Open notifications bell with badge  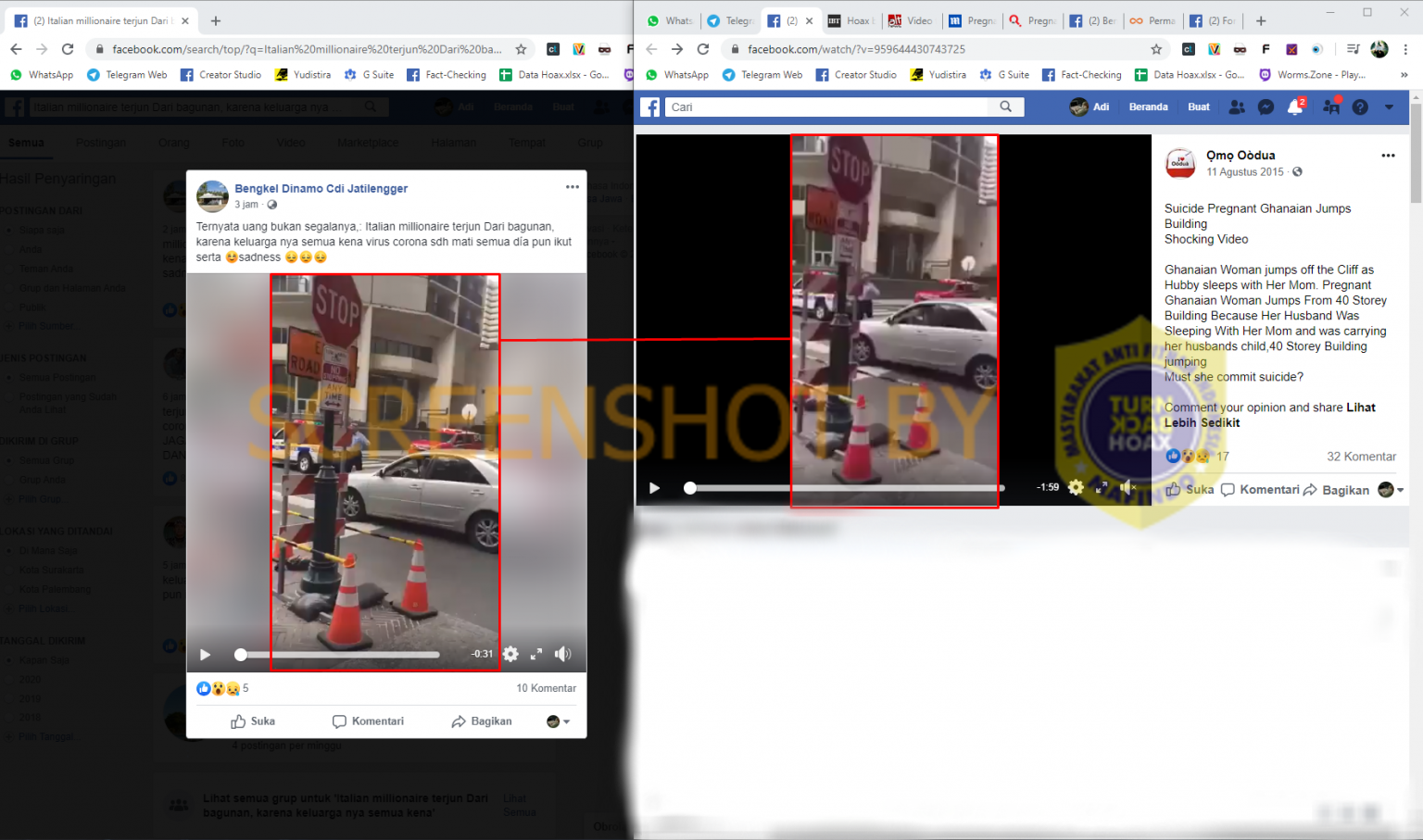click(1295, 107)
